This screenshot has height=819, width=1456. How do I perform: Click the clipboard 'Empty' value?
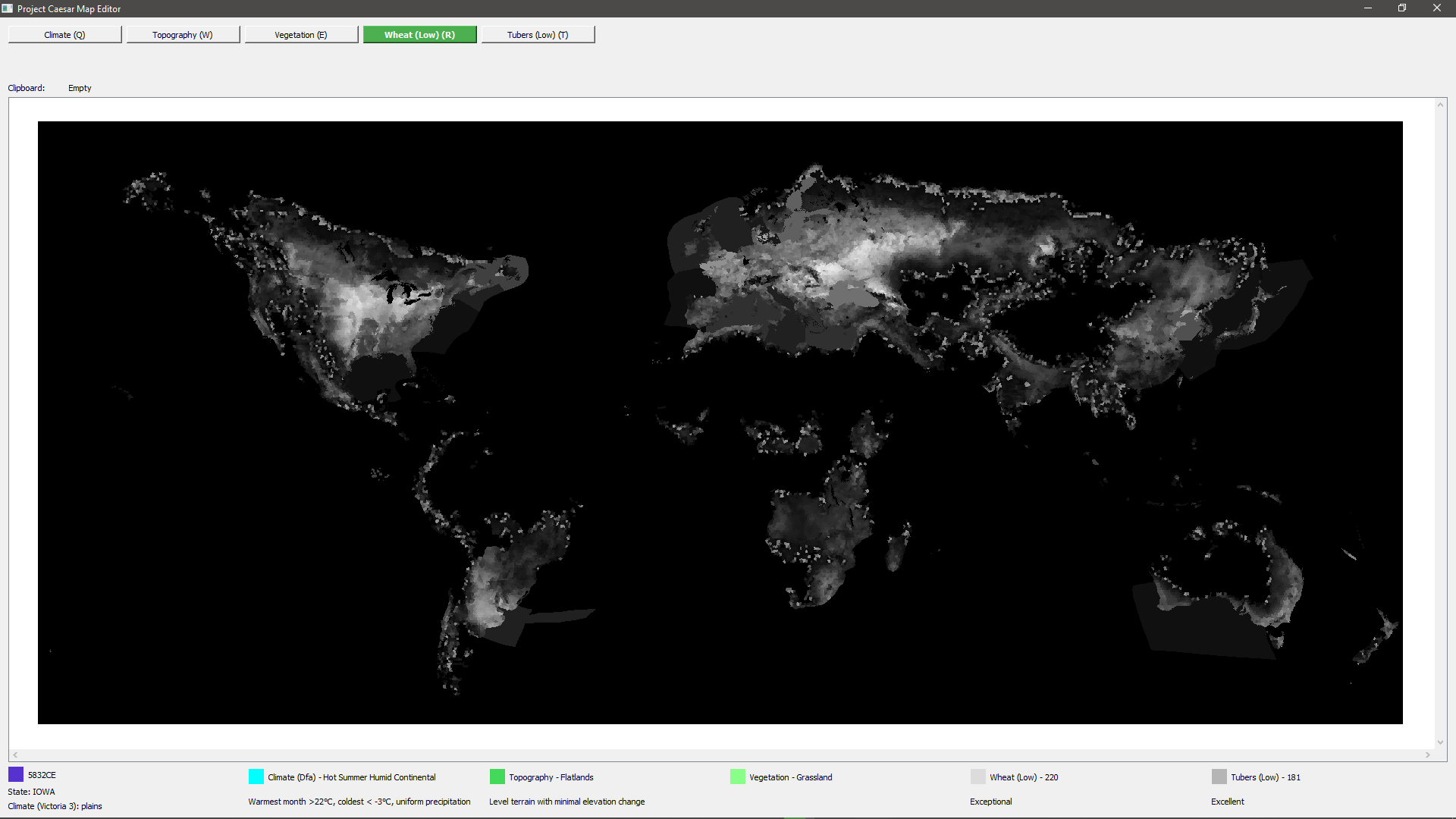[80, 88]
